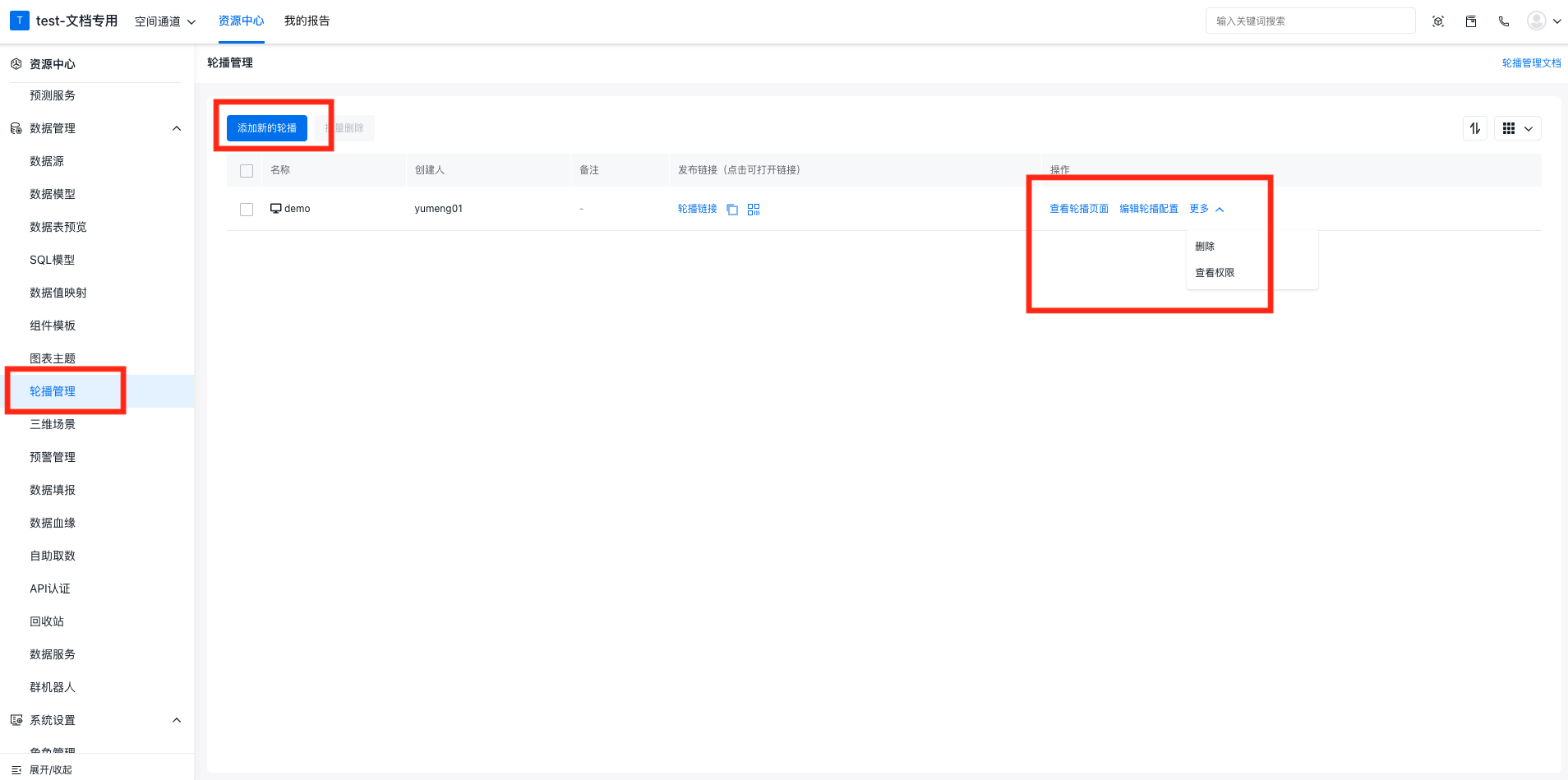Collapse the 系统设置 section chevron
1568x780 pixels.
click(177, 720)
